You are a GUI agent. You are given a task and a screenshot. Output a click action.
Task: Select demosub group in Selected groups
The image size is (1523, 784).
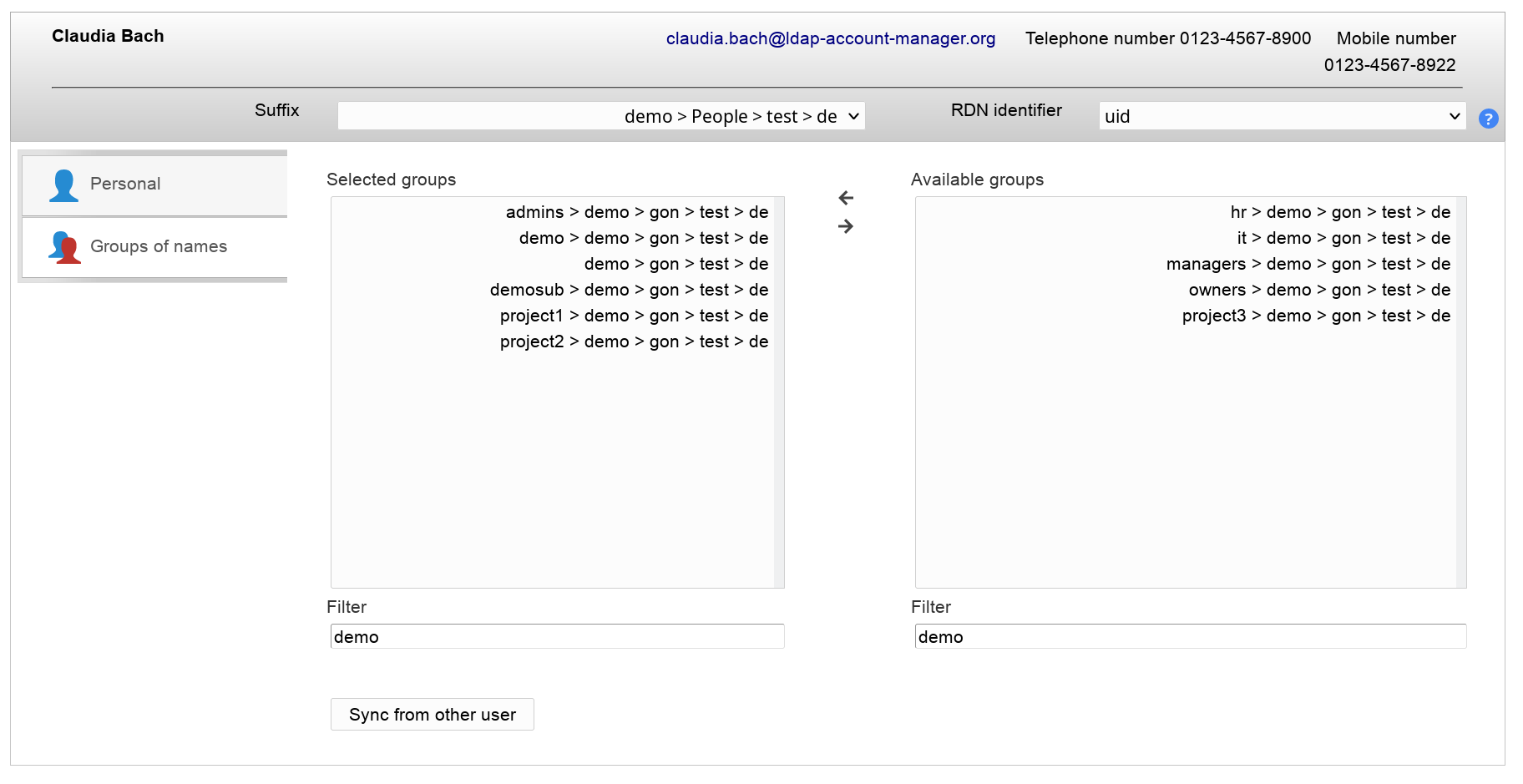point(629,291)
